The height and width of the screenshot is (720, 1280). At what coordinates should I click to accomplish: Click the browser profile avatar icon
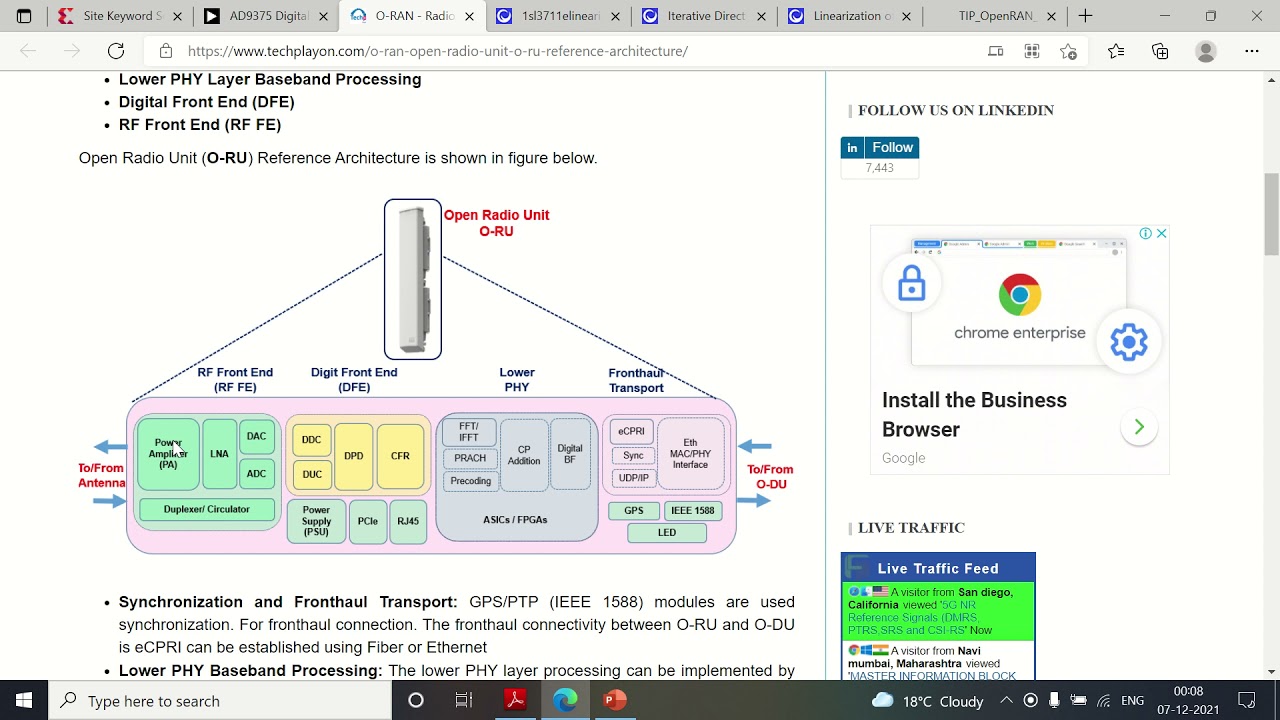(x=1206, y=51)
